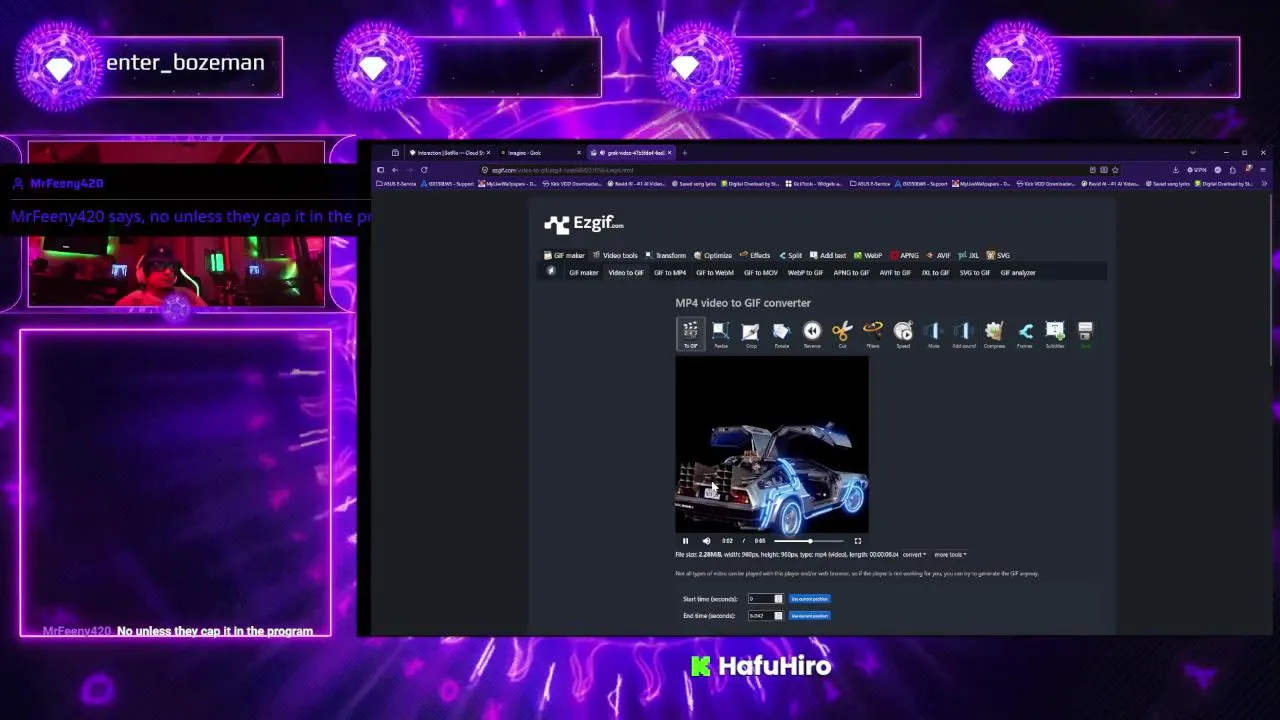Bookmark this page with the star icon
1280x720 pixels.
1115,170
